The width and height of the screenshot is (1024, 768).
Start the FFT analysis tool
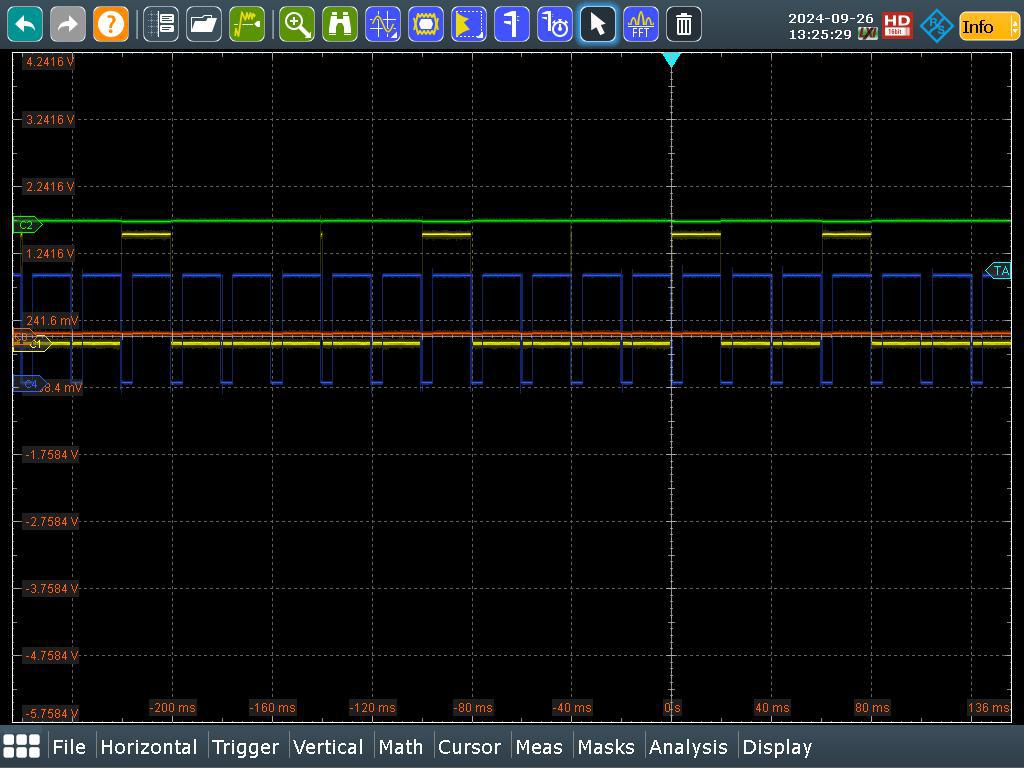640,24
